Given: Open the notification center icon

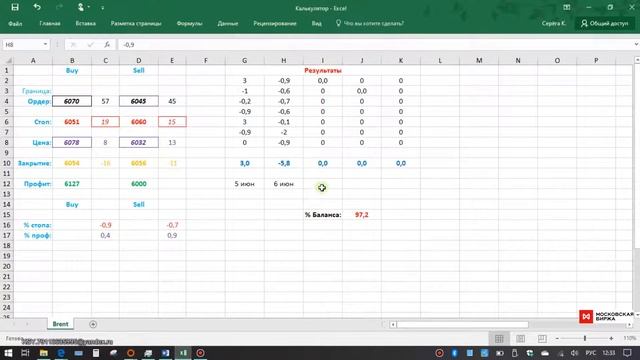Looking at the screenshot, I should click(x=627, y=353).
